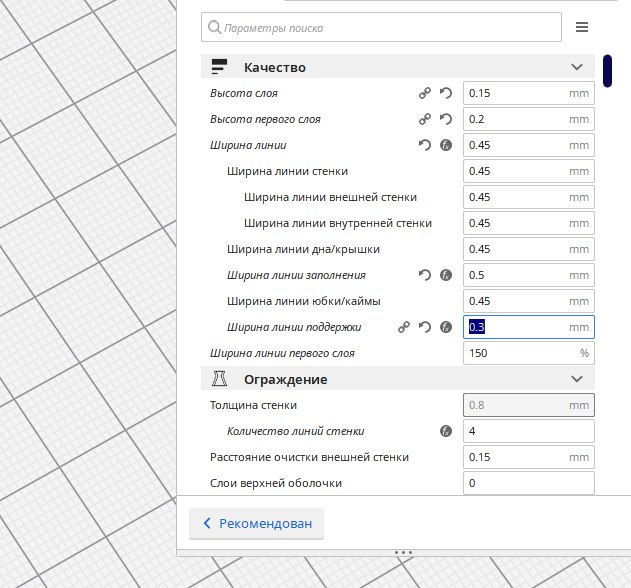Edit Расстояние очистки внешней стенки value
This screenshot has width=631, height=588.
coord(529,457)
